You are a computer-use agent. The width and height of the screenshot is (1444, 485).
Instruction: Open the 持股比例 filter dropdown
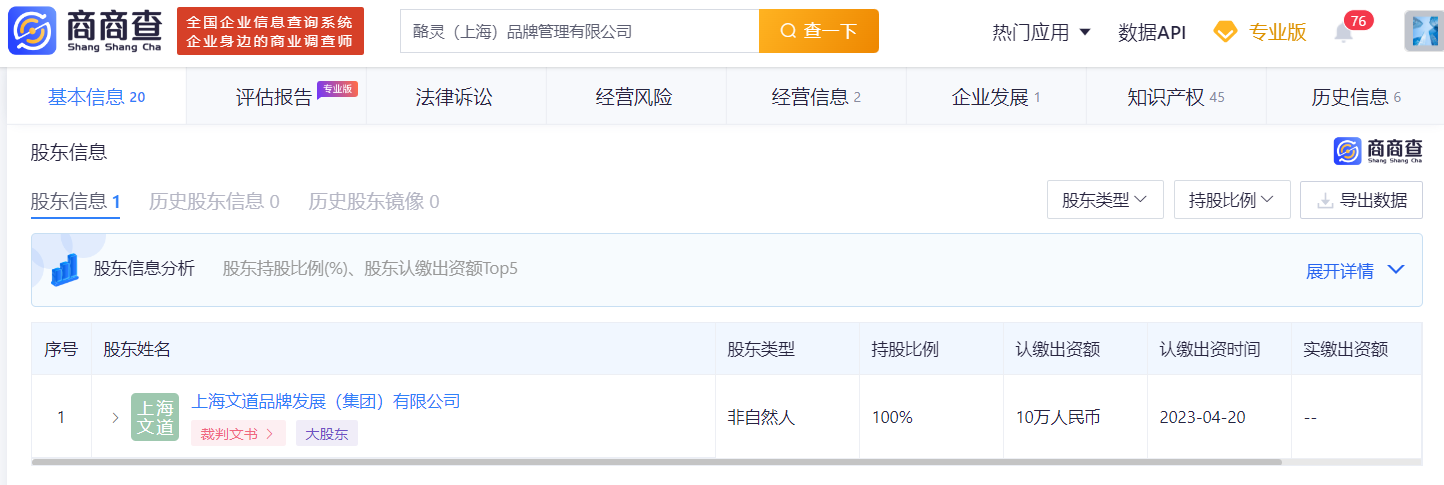[x=1232, y=200]
